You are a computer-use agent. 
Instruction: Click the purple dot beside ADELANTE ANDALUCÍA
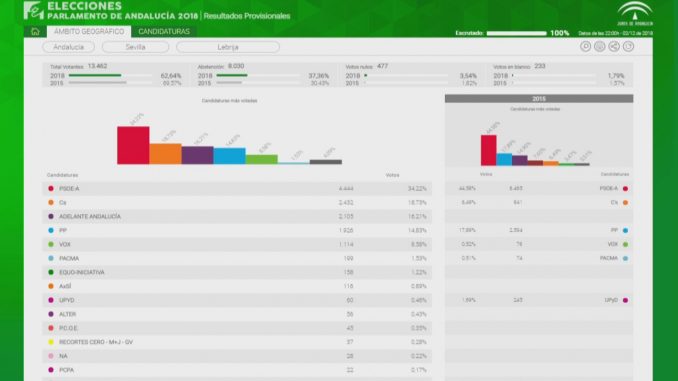pyautogui.click(x=51, y=216)
